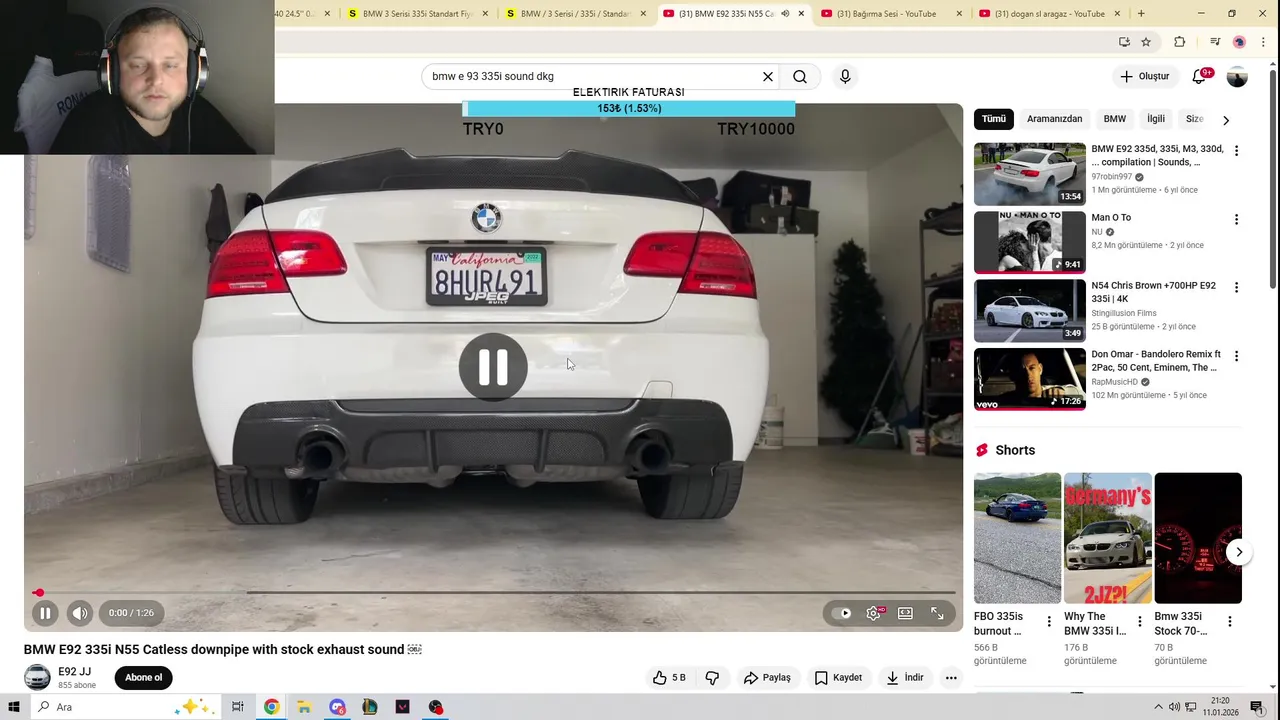Show hidden system tray icons
The image size is (1280, 720).
pos(1159,707)
